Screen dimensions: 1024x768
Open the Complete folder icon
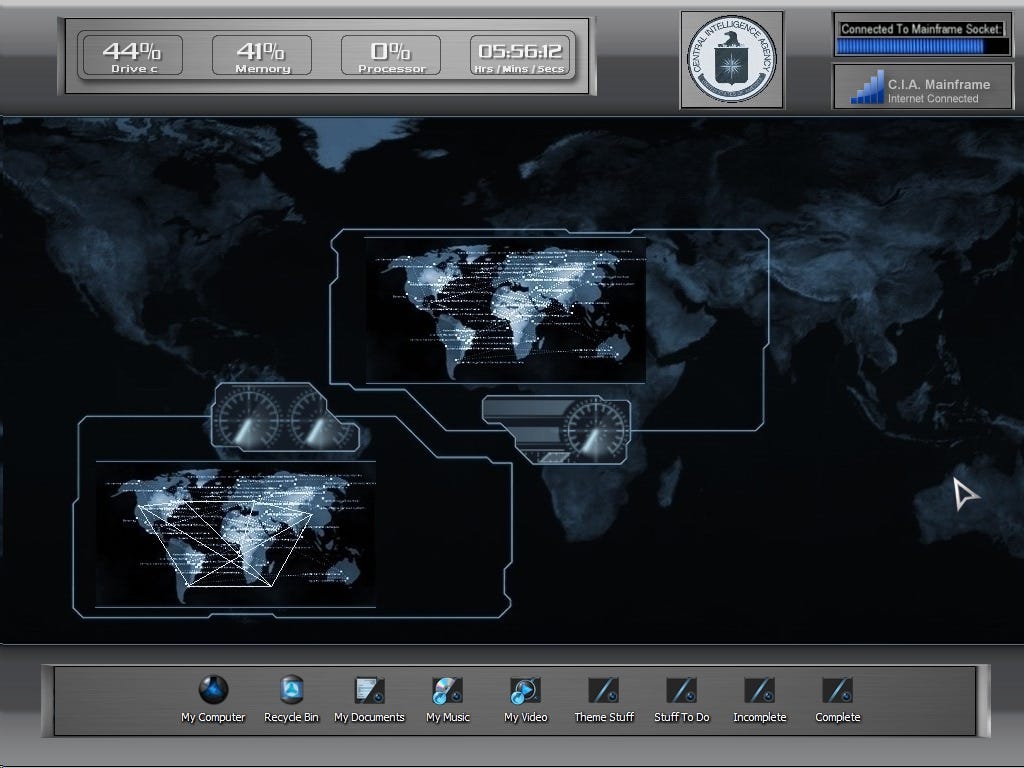(x=837, y=690)
